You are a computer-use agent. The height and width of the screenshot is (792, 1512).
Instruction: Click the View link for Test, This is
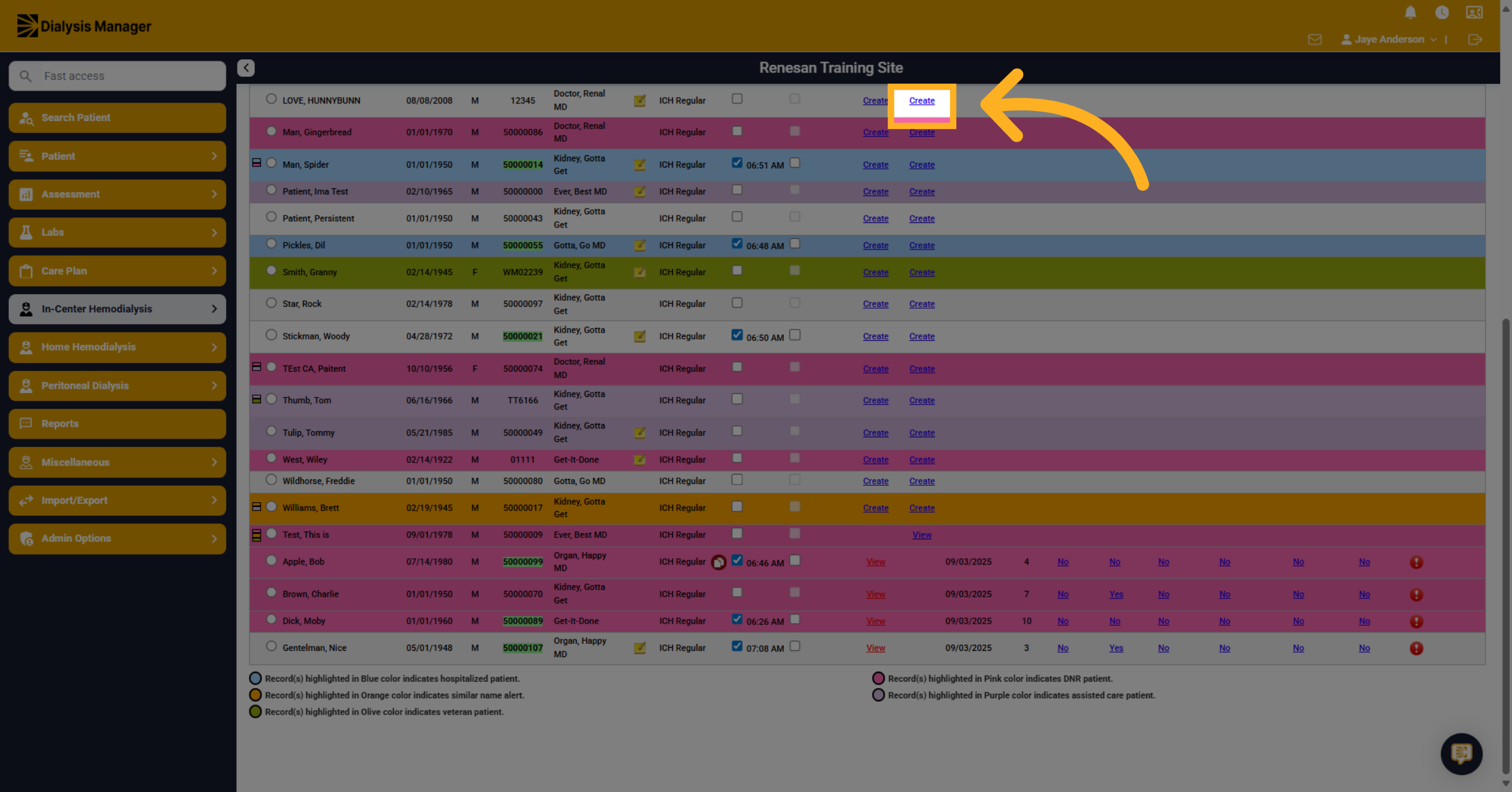pyautogui.click(x=922, y=535)
